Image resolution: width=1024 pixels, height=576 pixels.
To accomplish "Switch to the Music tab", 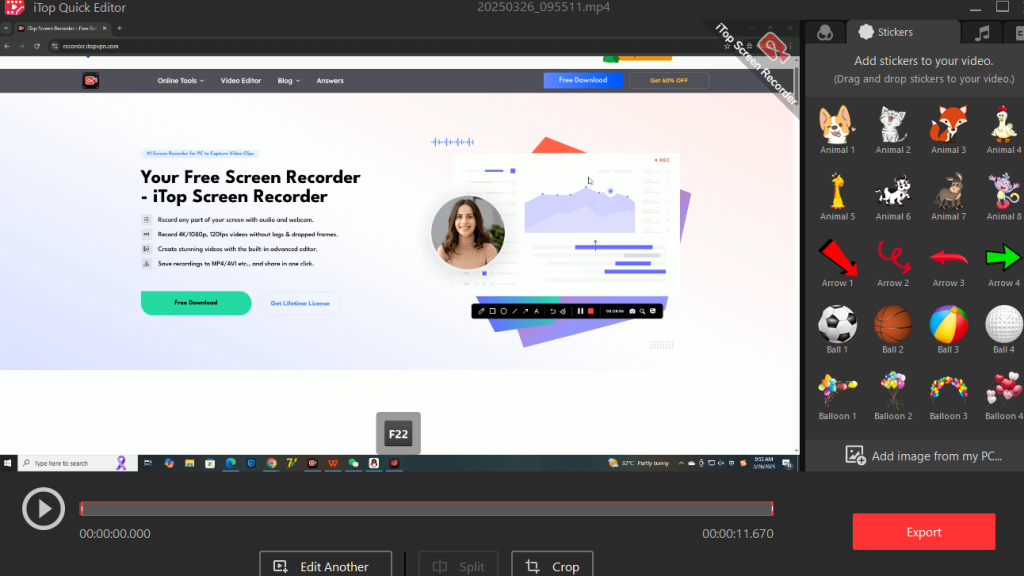I will tap(982, 33).
